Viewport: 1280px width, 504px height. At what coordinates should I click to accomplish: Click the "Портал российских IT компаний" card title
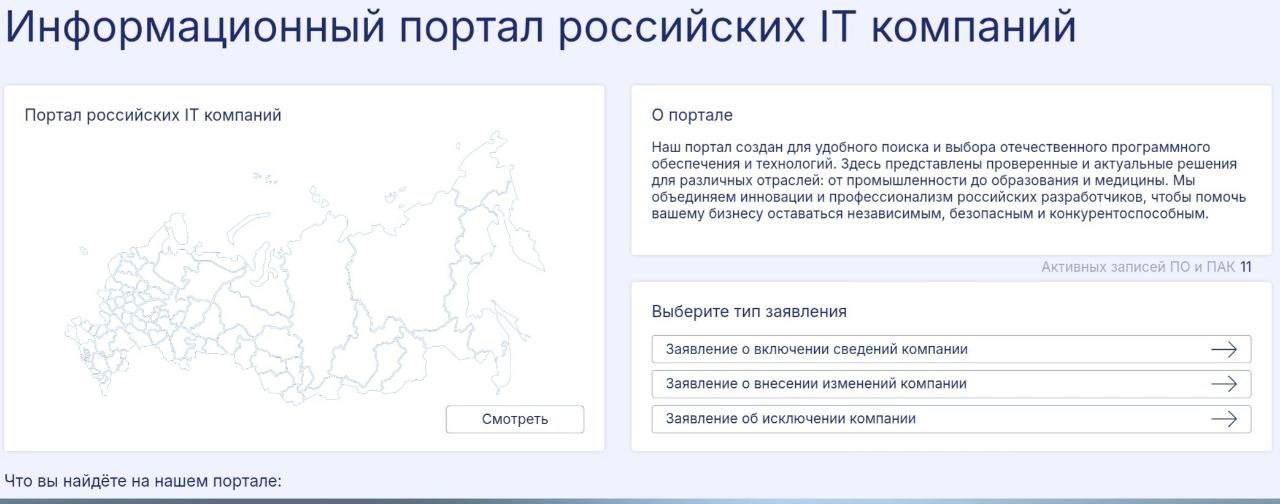coord(153,115)
